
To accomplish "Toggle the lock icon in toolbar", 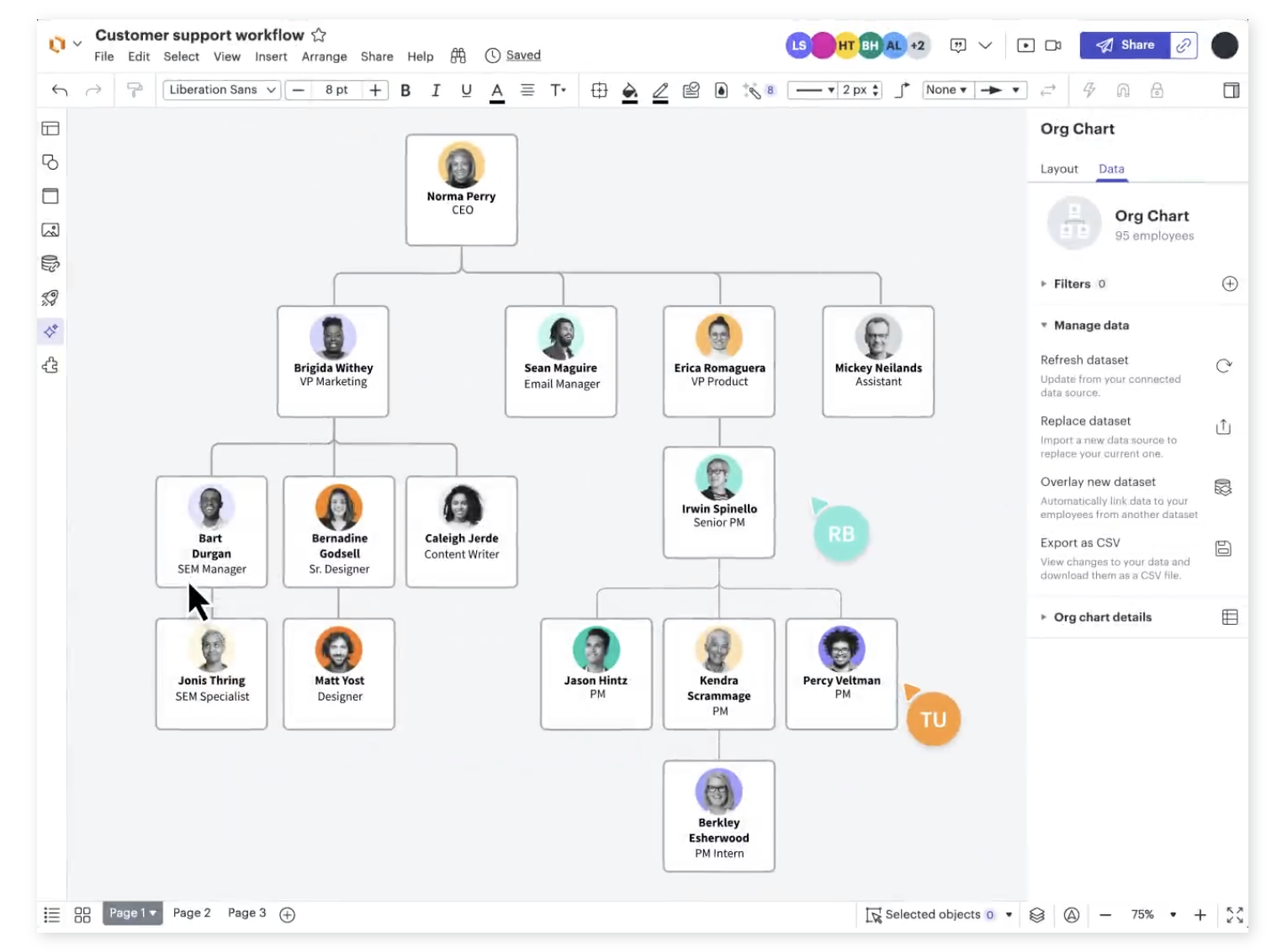I will (x=1157, y=90).
